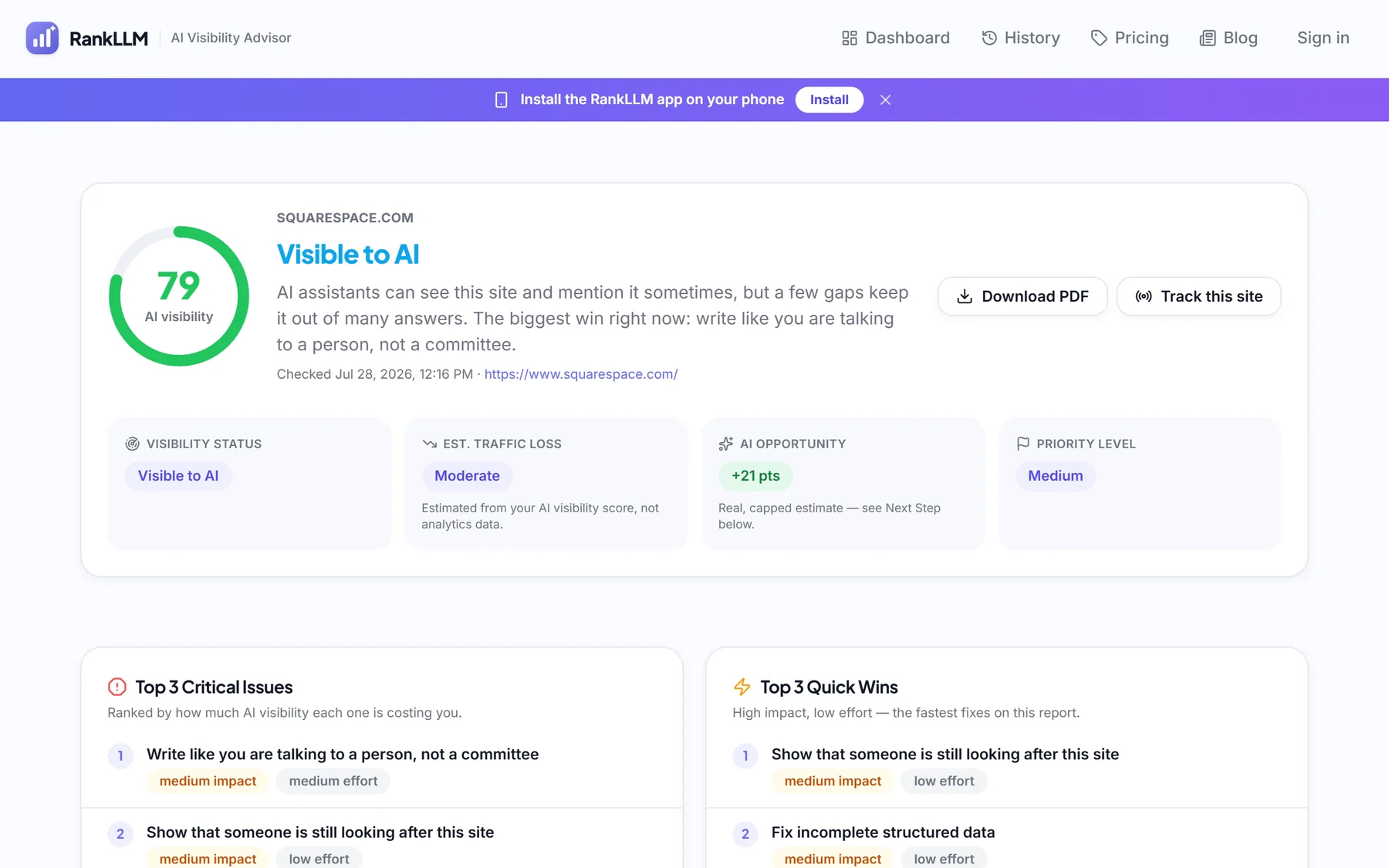1389x868 pixels.
Task: Click the 'Visible to AI' report heading
Action: pyautogui.click(x=348, y=255)
